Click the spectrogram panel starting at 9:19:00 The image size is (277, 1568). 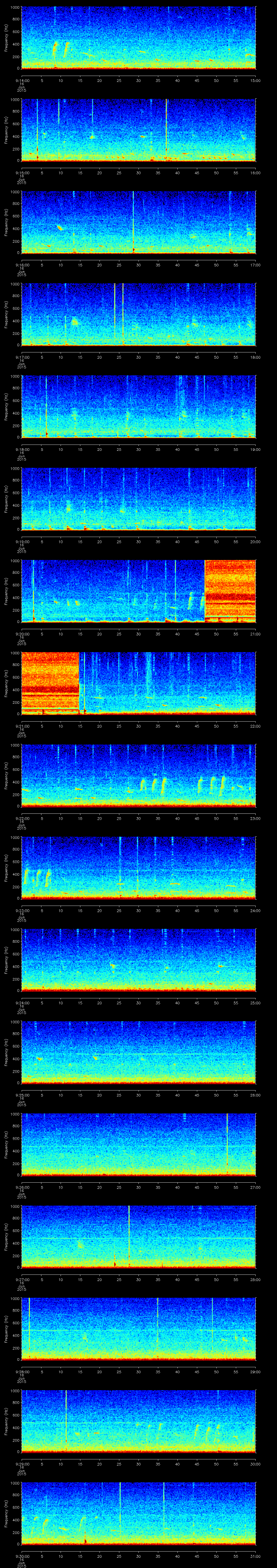click(138, 499)
